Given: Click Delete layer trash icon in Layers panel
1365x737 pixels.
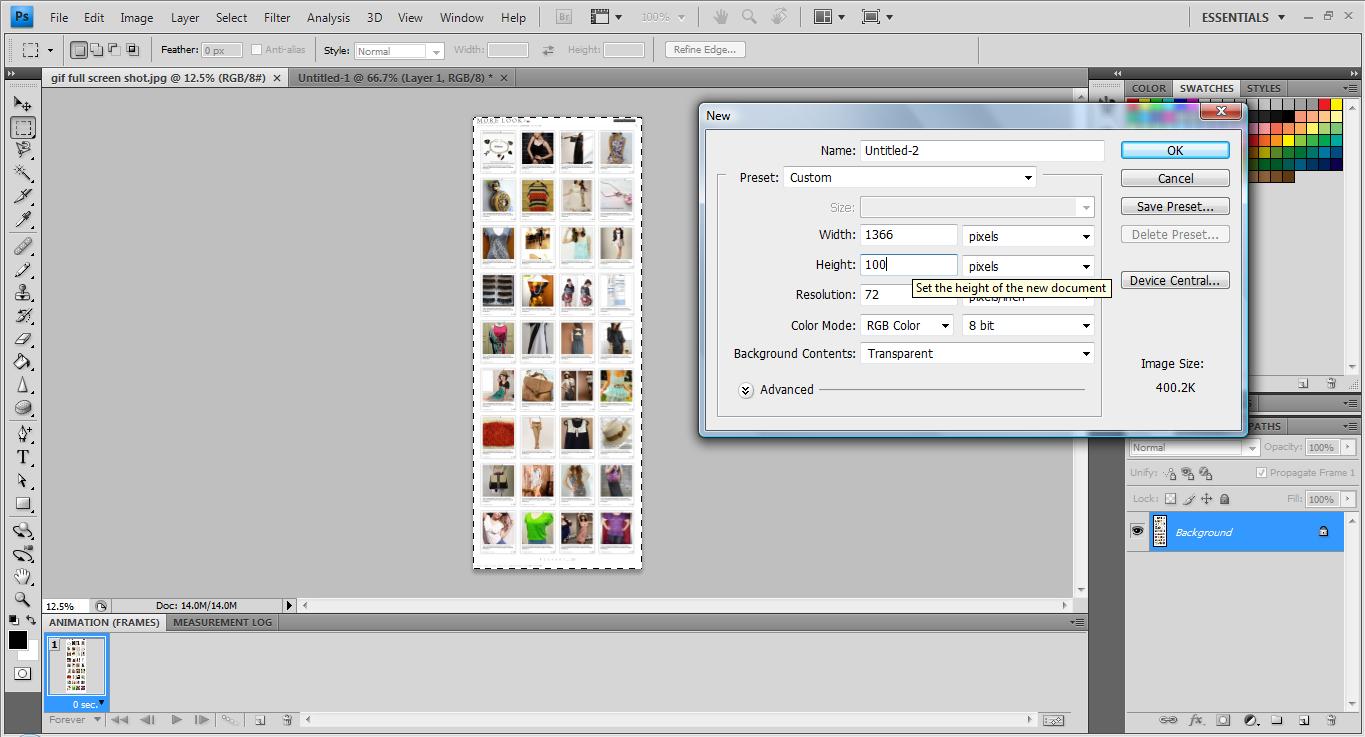Looking at the screenshot, I should pos(1331,720).
